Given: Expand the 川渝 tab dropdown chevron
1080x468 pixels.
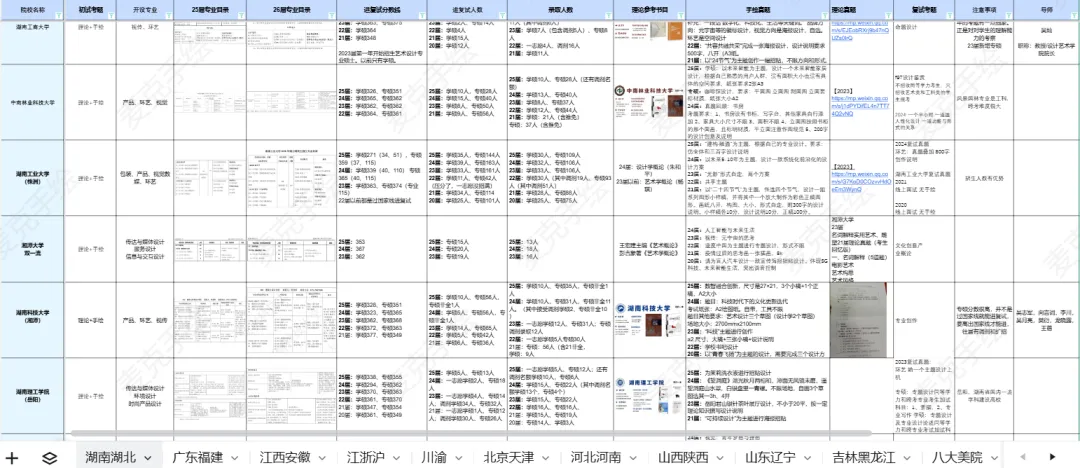Looking at the screenshot, I should [460, 458].
